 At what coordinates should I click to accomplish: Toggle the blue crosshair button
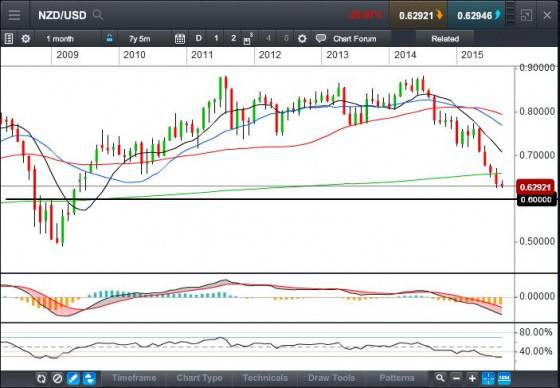(488, 378)
